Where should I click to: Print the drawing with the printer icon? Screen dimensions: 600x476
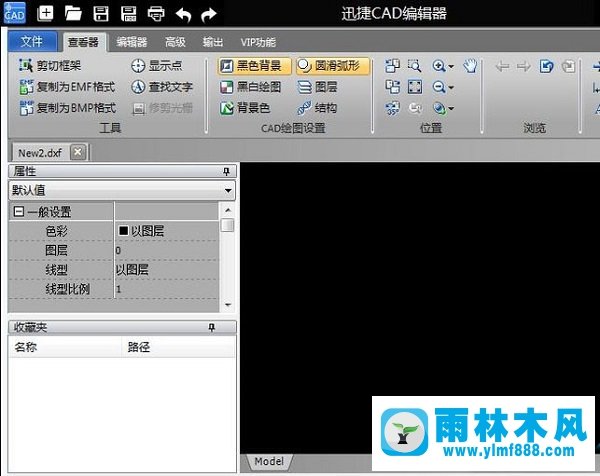click(156, 14)
